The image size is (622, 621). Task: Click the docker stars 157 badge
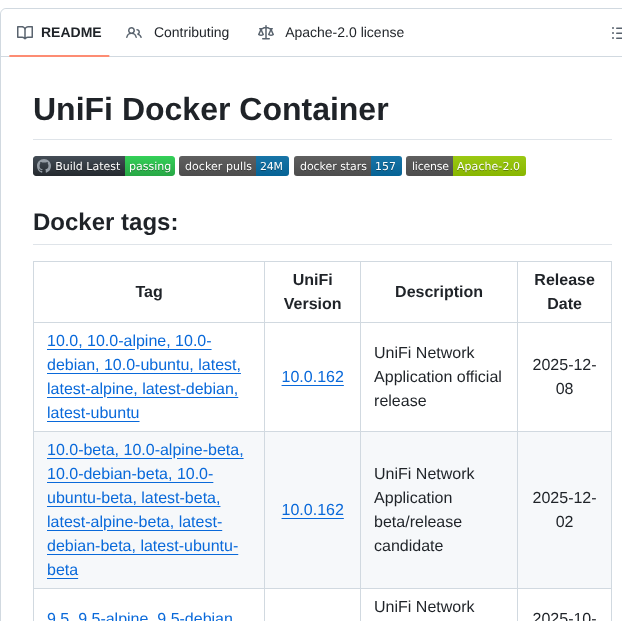(x=348, y=166)
